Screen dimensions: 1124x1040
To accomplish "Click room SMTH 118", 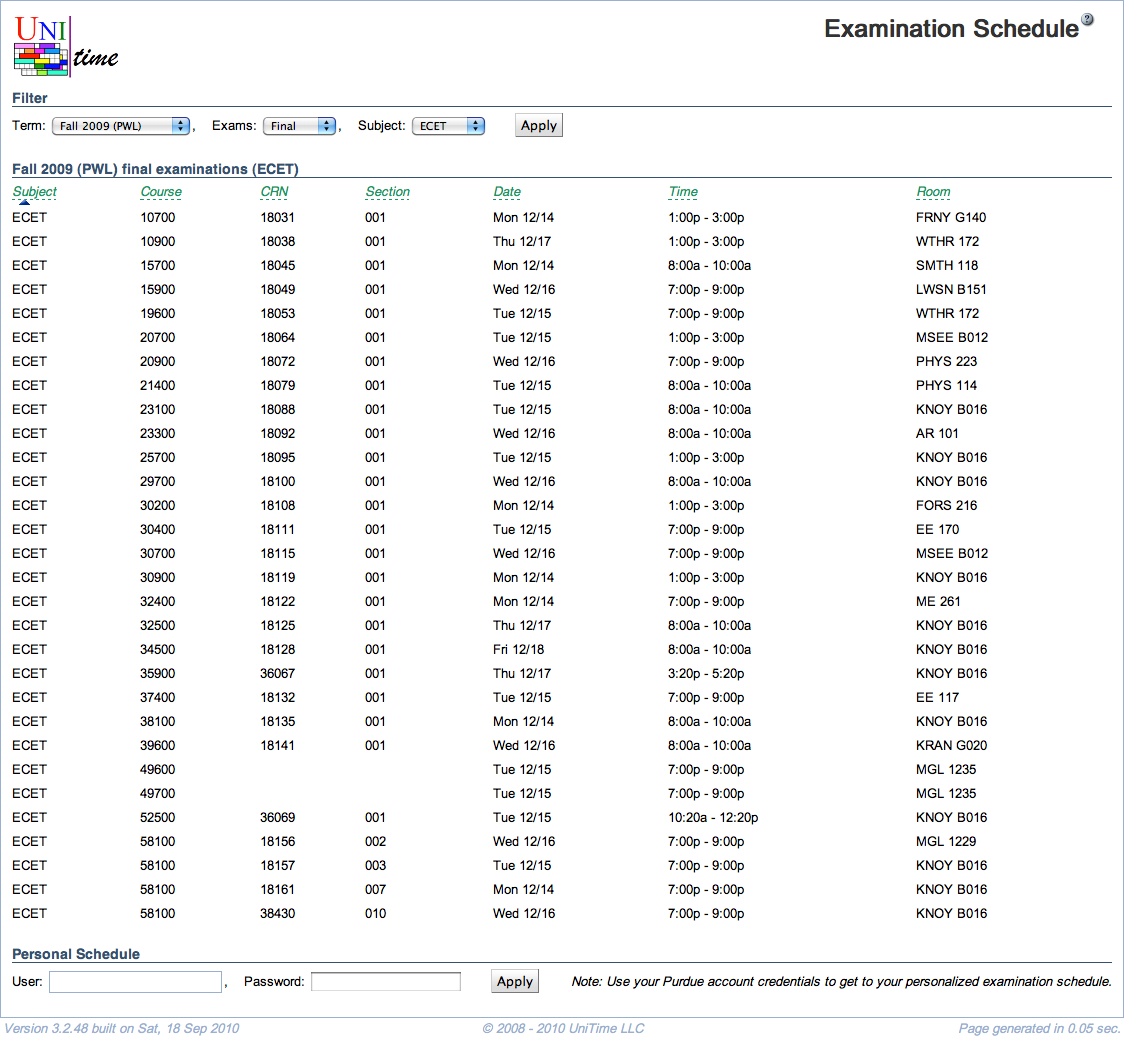I will click(x=946, y=265).
